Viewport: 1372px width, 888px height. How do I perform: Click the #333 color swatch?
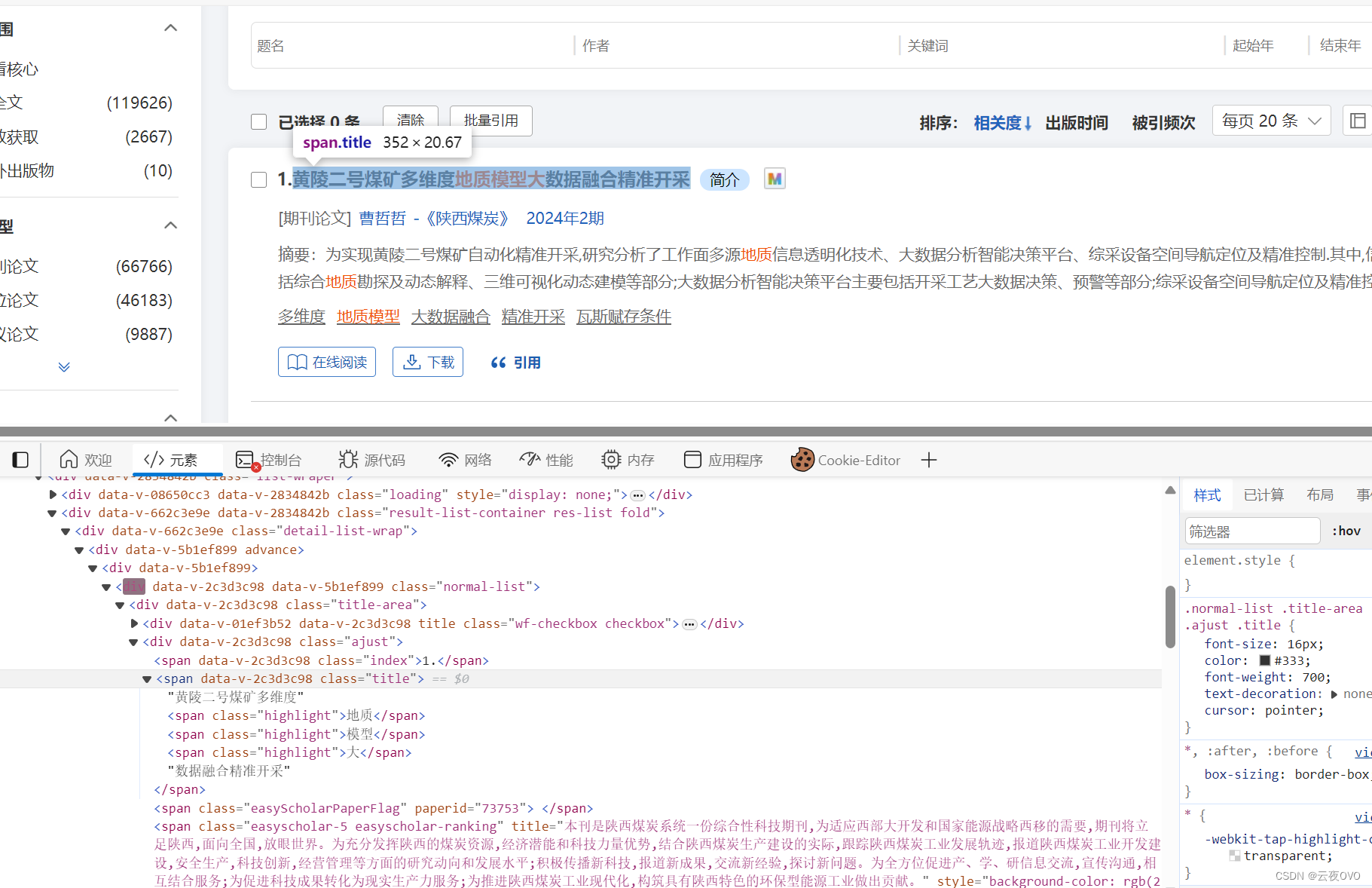pyautogui.click(x=1265, y=660)
